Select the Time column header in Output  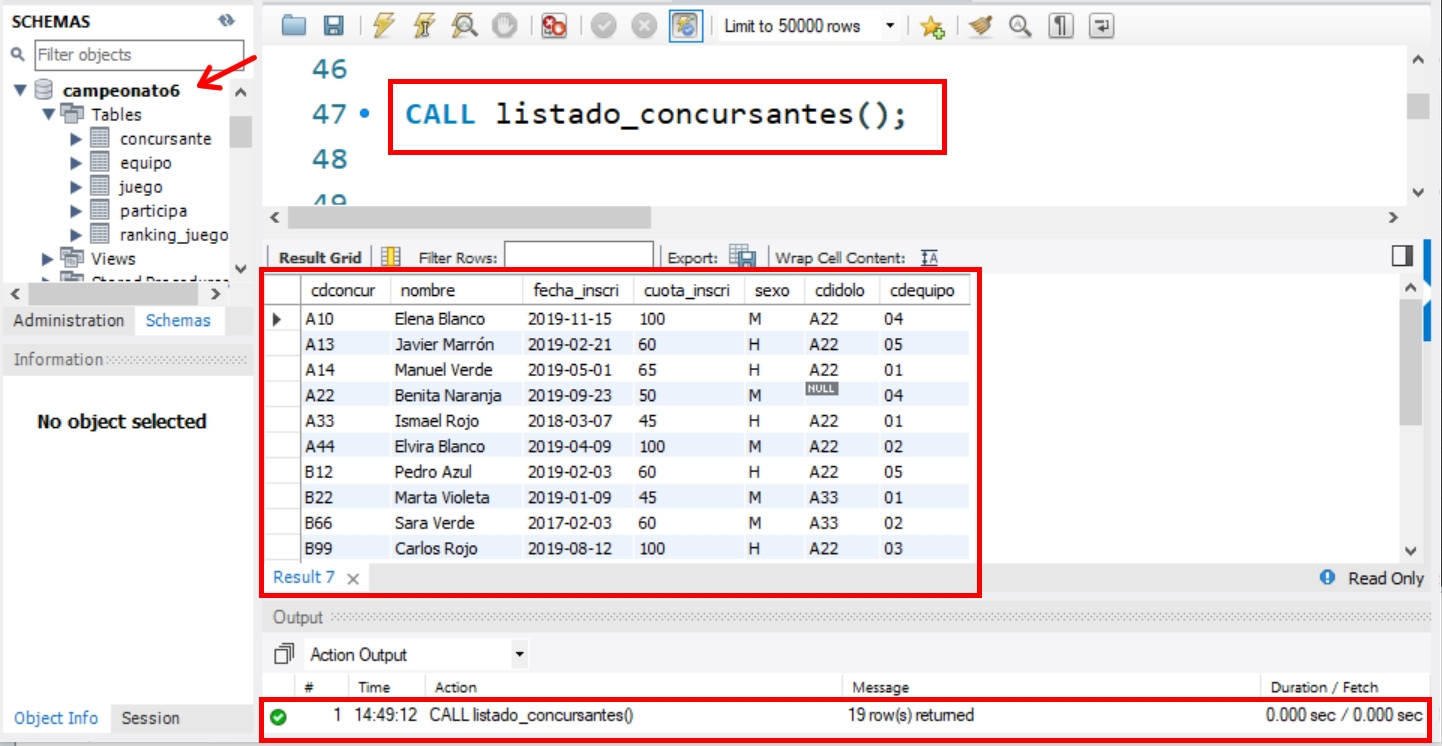[x=374, y=687]
